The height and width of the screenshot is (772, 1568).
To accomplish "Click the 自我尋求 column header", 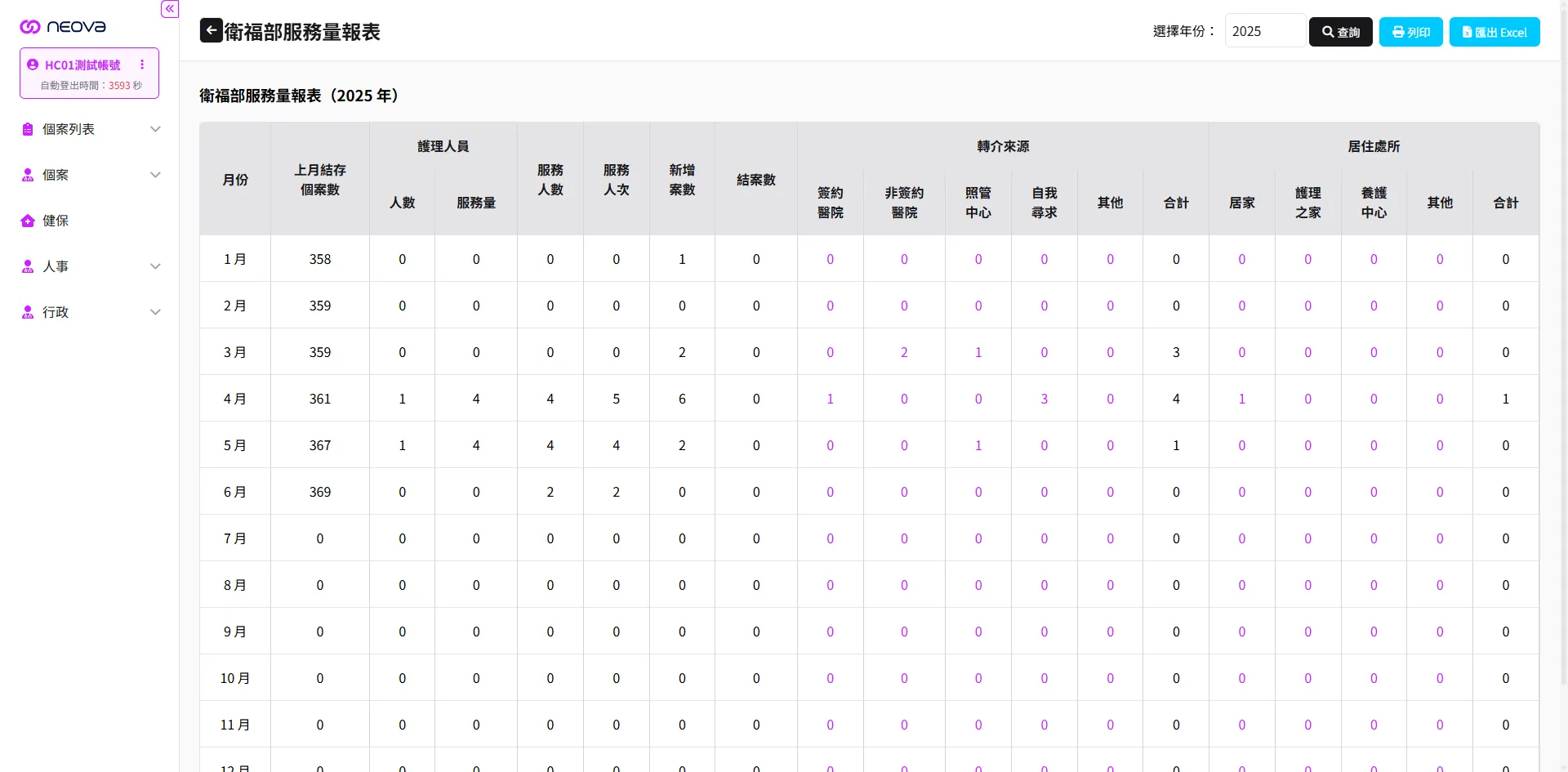I will [1045, 203].
